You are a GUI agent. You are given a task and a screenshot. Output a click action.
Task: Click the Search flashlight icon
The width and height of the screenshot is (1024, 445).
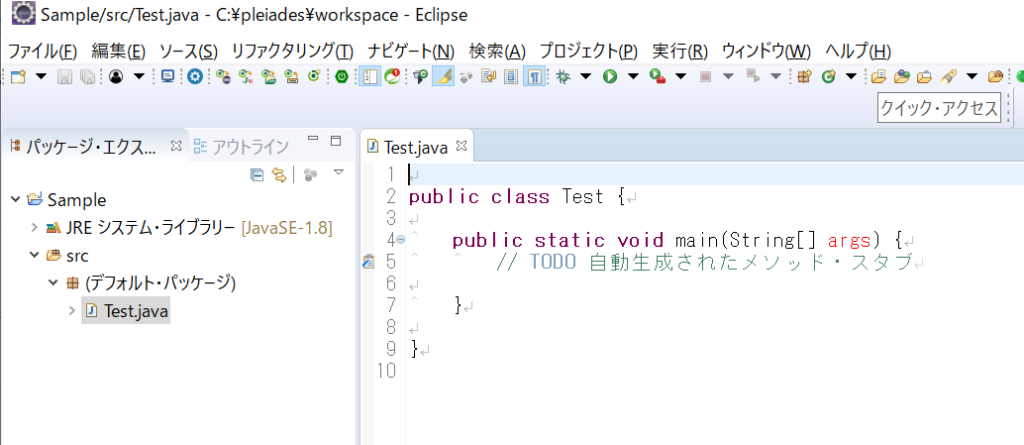(x=949, y=77)
